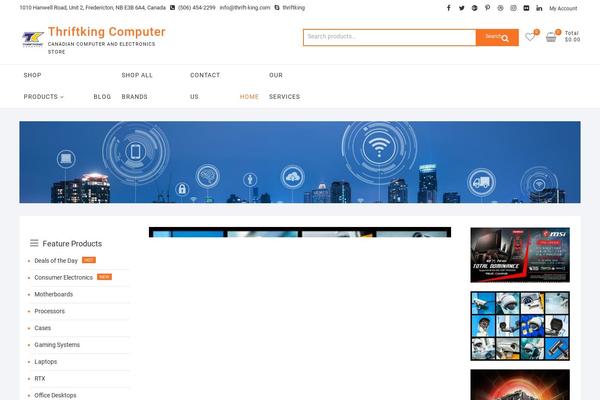Click the Feature Products hamburger icon
This screenshot has height=400, width=600.
34,243
